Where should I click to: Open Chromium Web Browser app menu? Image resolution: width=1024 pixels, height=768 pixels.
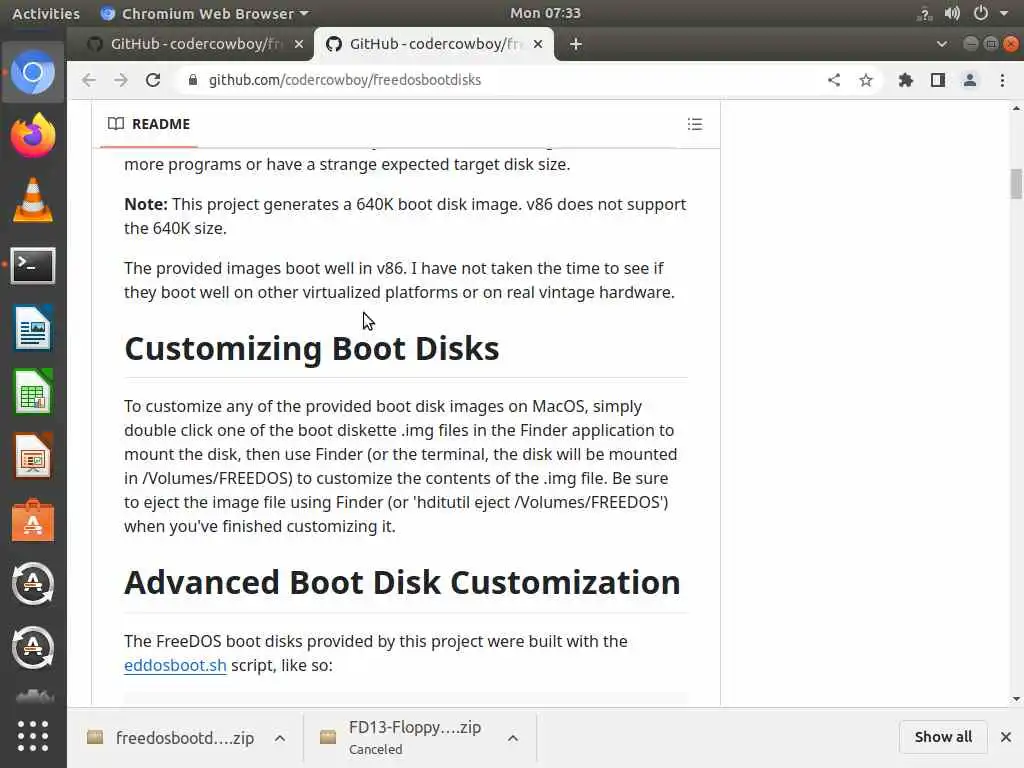pos(205,13)
